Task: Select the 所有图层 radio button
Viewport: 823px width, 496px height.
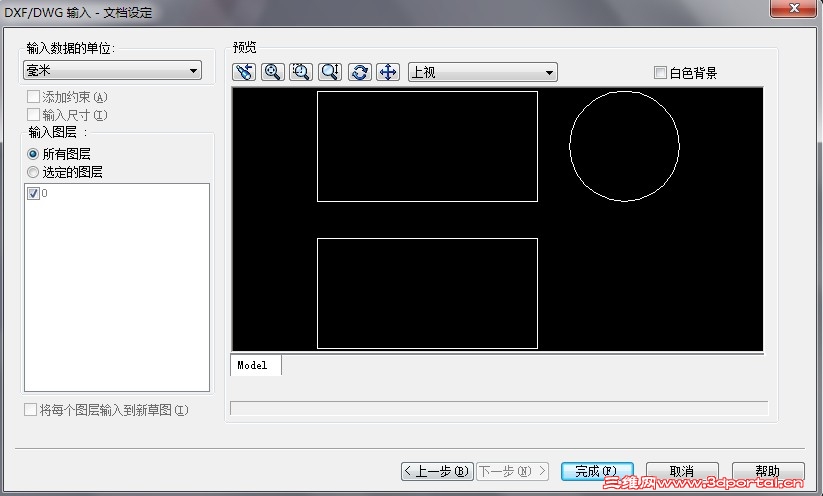Action: click(33, 154)
